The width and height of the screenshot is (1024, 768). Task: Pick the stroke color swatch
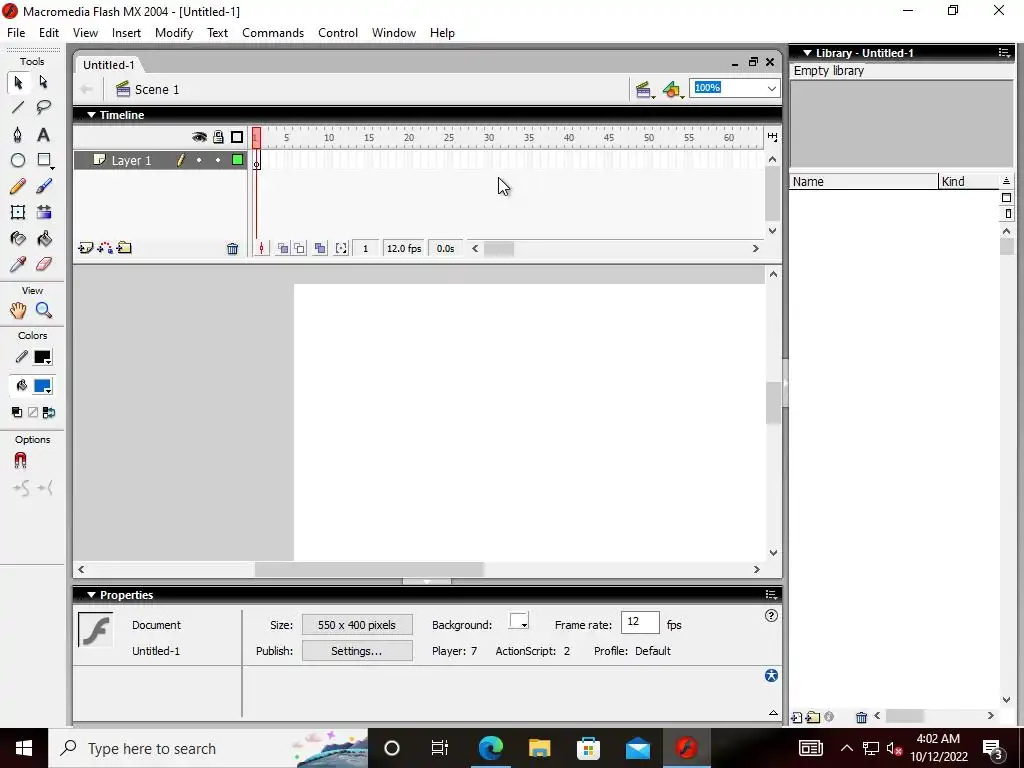pyautogui.click(x=42, y=357)
